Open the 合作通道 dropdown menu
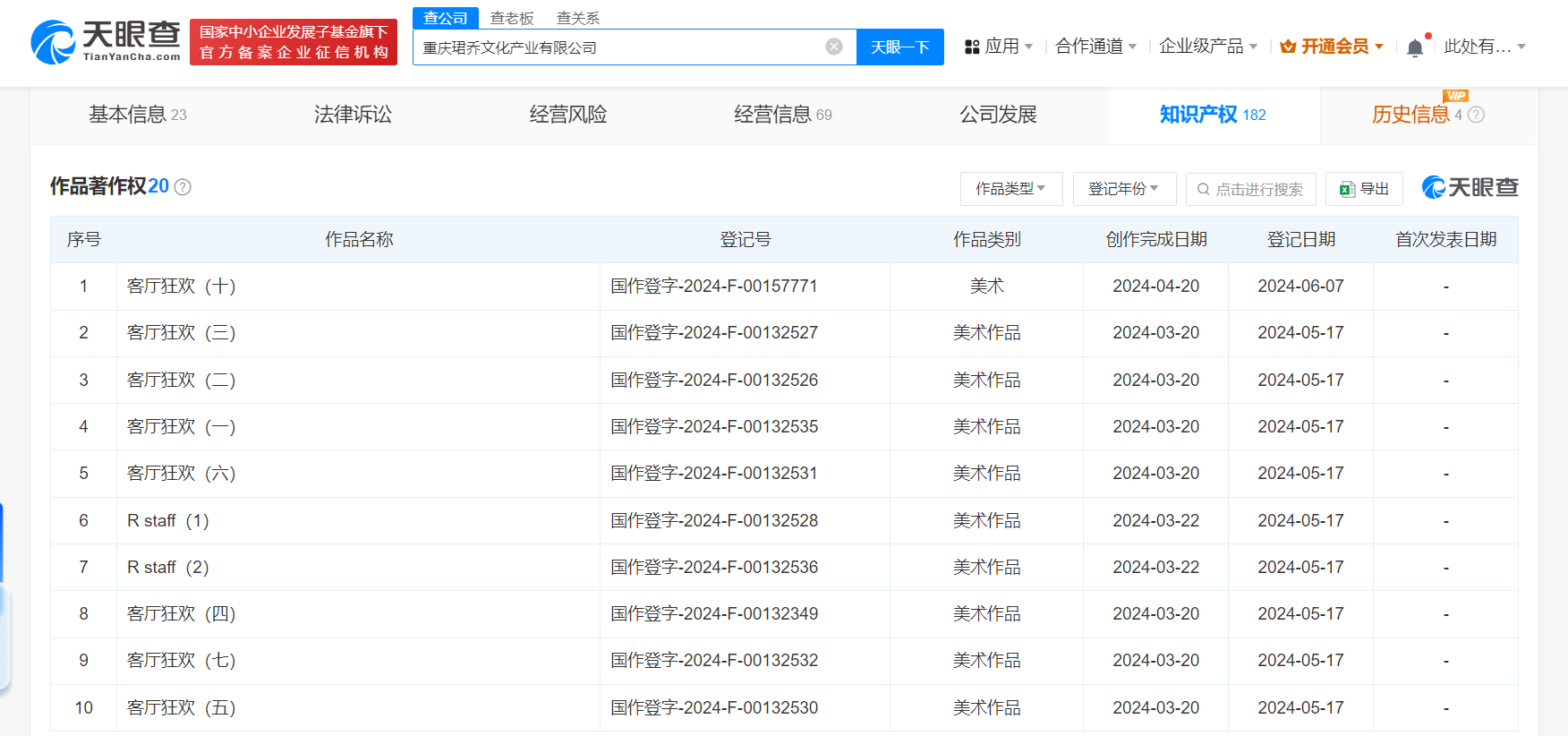Screen dimensions: 1568x736 [1096, 47]
